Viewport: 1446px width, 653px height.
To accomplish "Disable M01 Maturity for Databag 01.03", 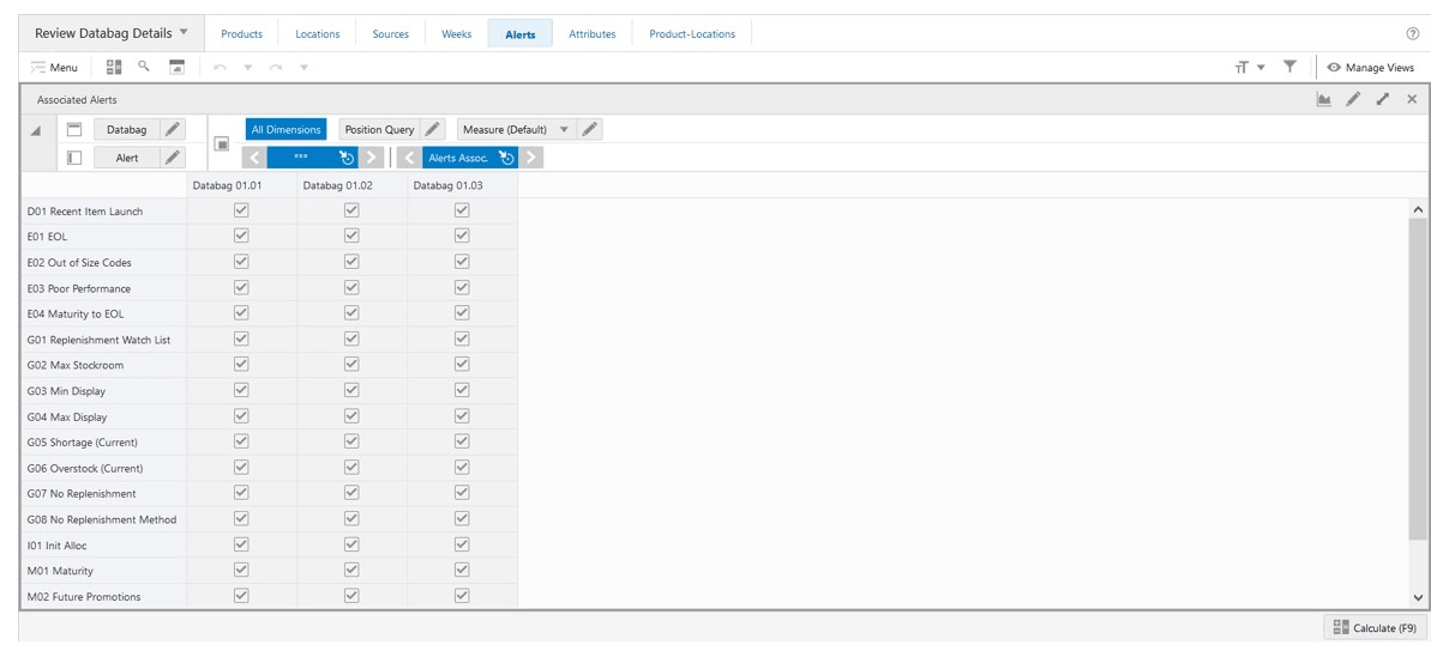I will pyautogui.click(x=462, y=570).
